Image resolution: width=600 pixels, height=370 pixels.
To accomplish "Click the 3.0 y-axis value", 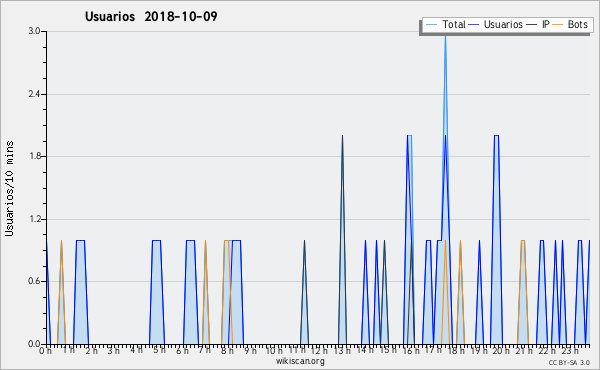I will point(34,31).
